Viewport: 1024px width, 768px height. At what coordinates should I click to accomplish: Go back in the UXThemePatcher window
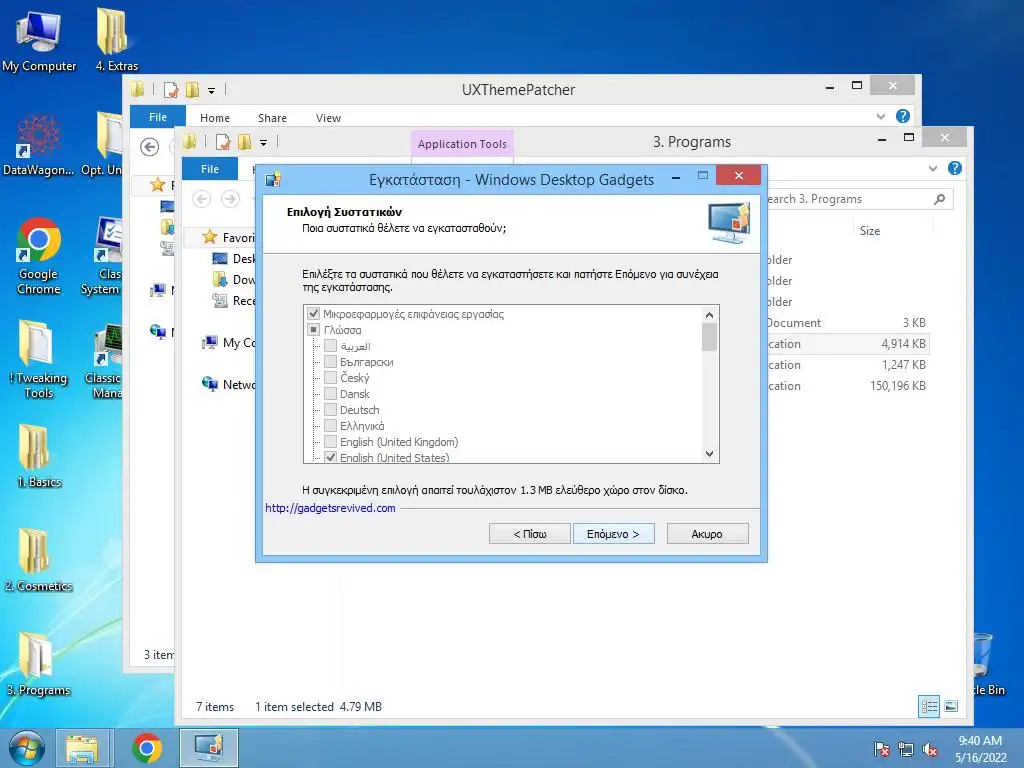click(150, 147)
